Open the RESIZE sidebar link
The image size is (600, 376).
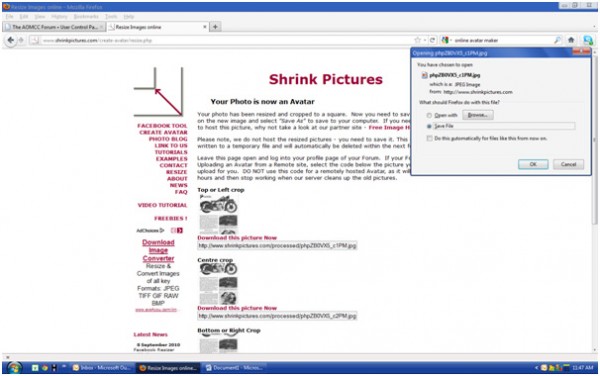tap(176, 172)
